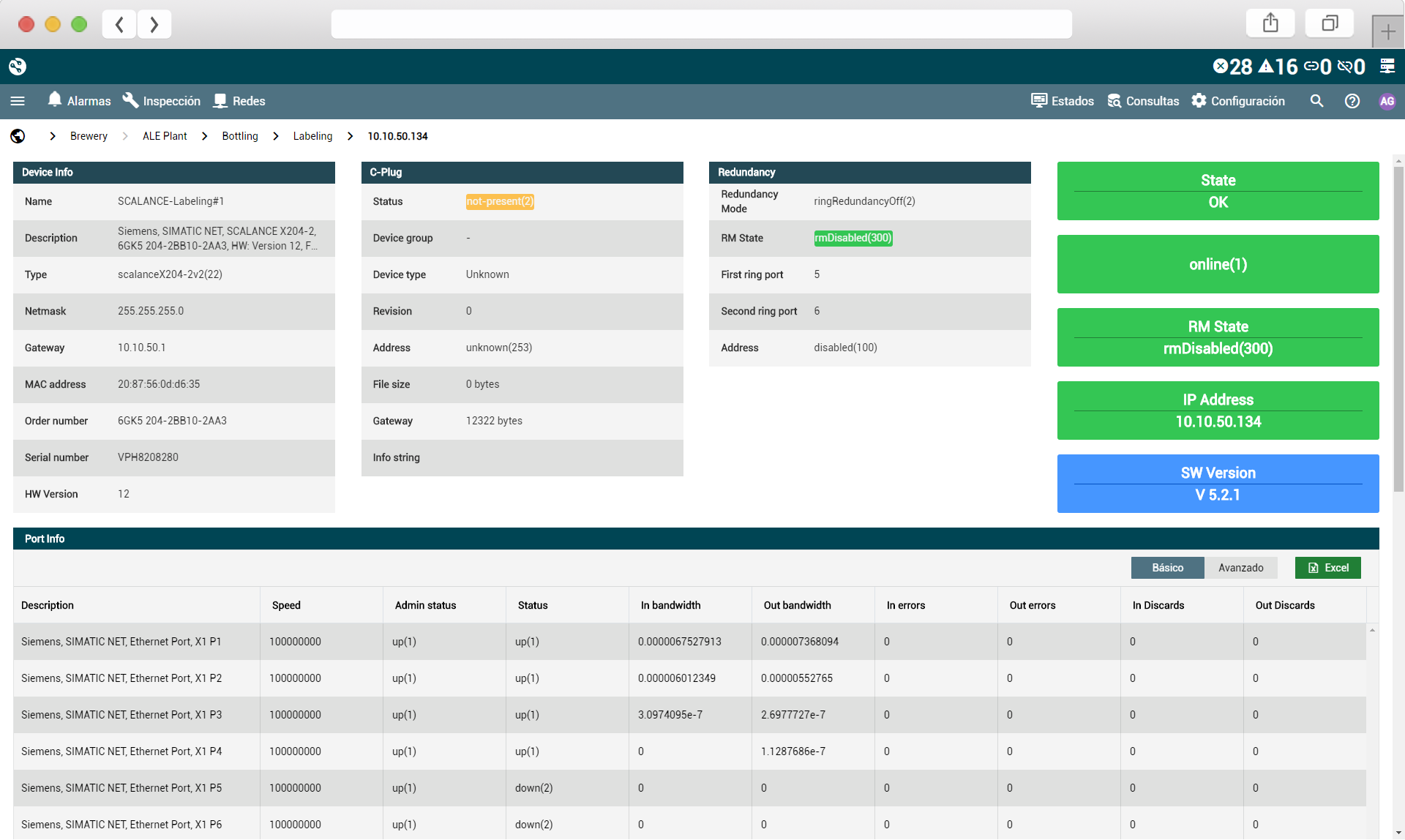1405x840 pixels.
Task: Click the globe logo in top bar
Action: coord(18,67)
